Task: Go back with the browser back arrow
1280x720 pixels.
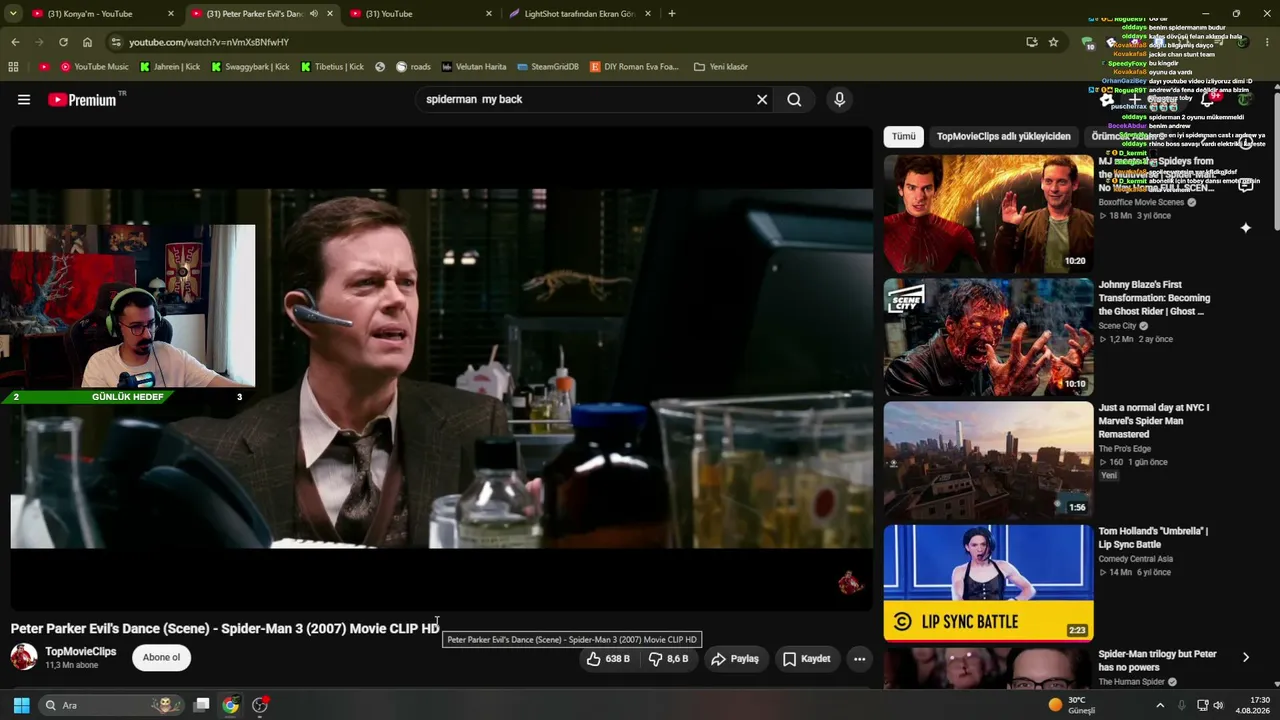Action: pyautogui.click(x=15, y=42)
